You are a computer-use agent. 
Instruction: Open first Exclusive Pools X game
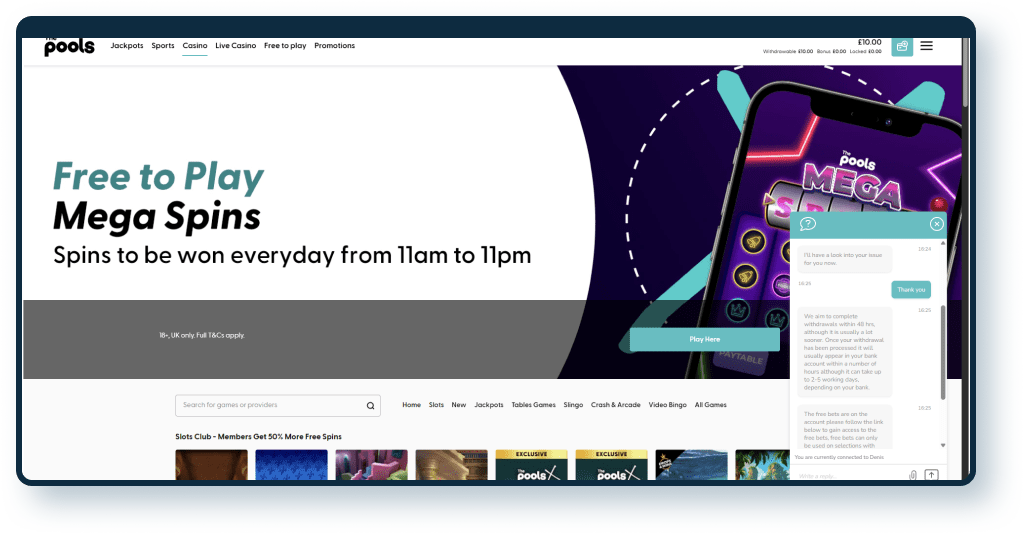coord(532,465)
